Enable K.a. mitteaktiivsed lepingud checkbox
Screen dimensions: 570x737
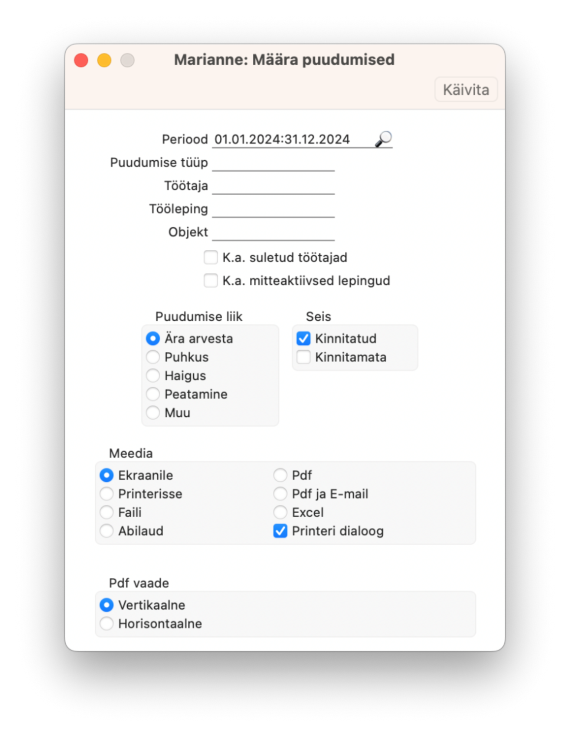coord(211,281)
